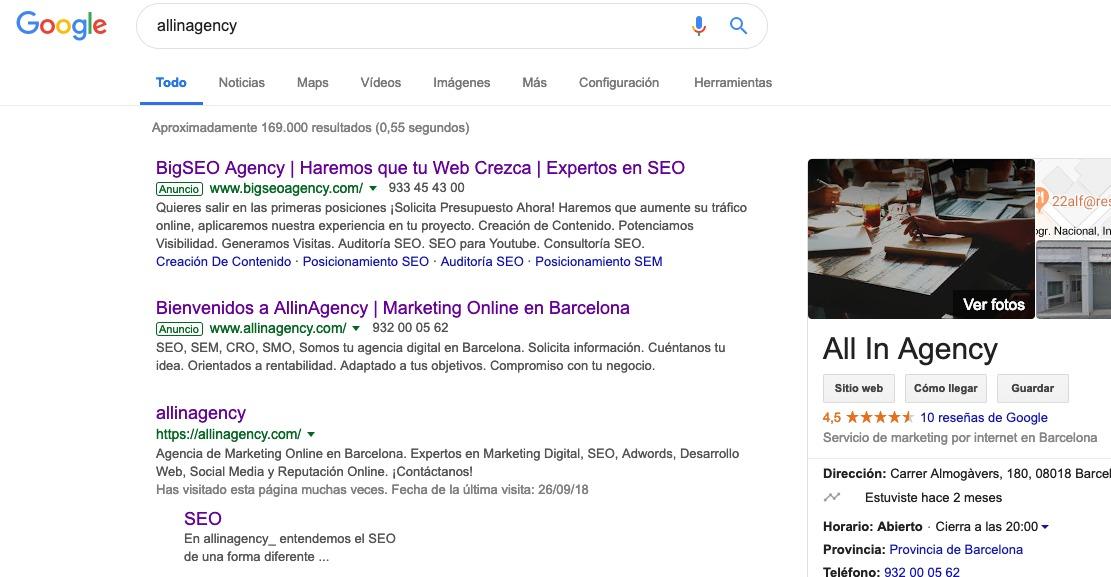Viewport: 1111px width, 577px height.
Task: Click the All In Agency panel title
Action: (910, 349)
